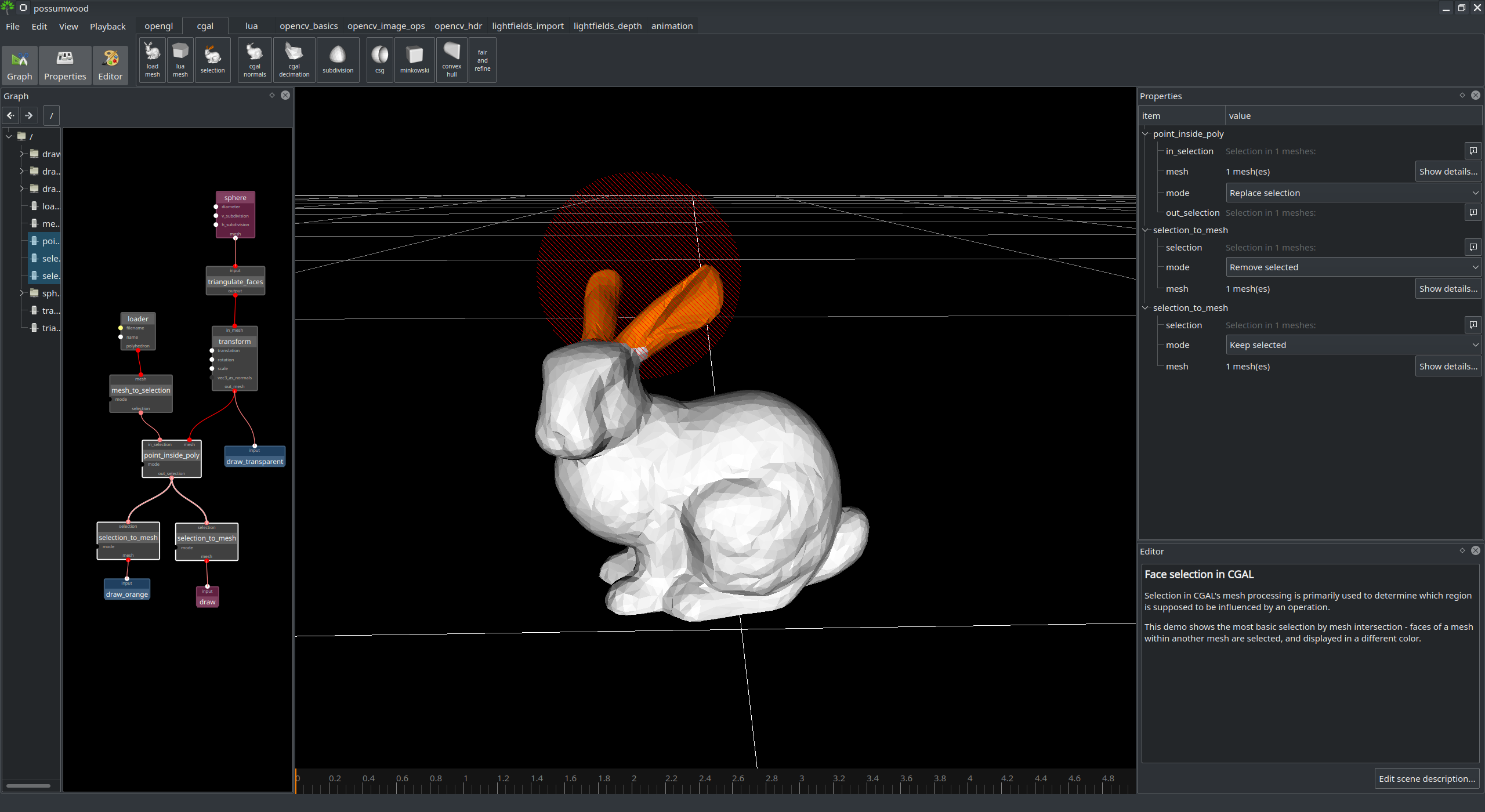
Task: Open the Playback menu
Action: [107, 27]
